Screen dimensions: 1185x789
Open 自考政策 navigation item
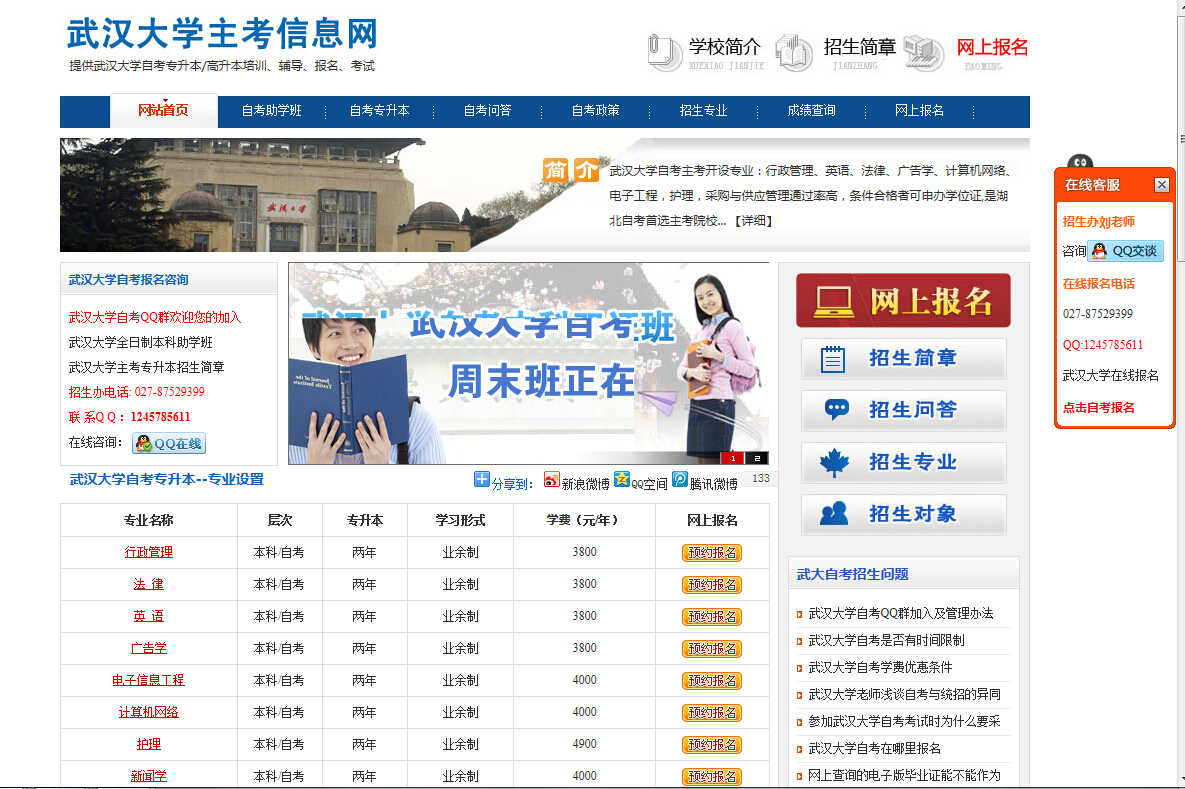[596, 111]
